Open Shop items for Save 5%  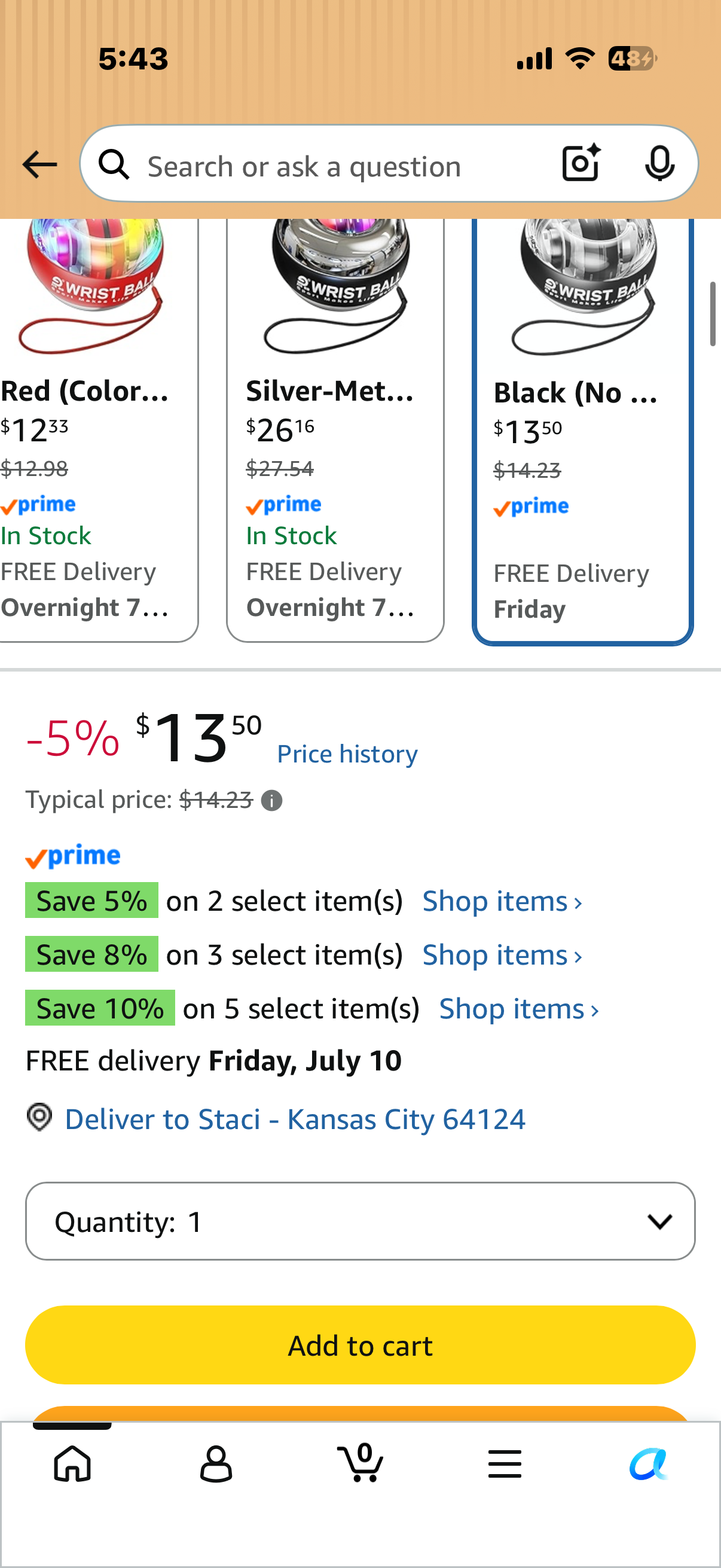(x=503, y=901)
